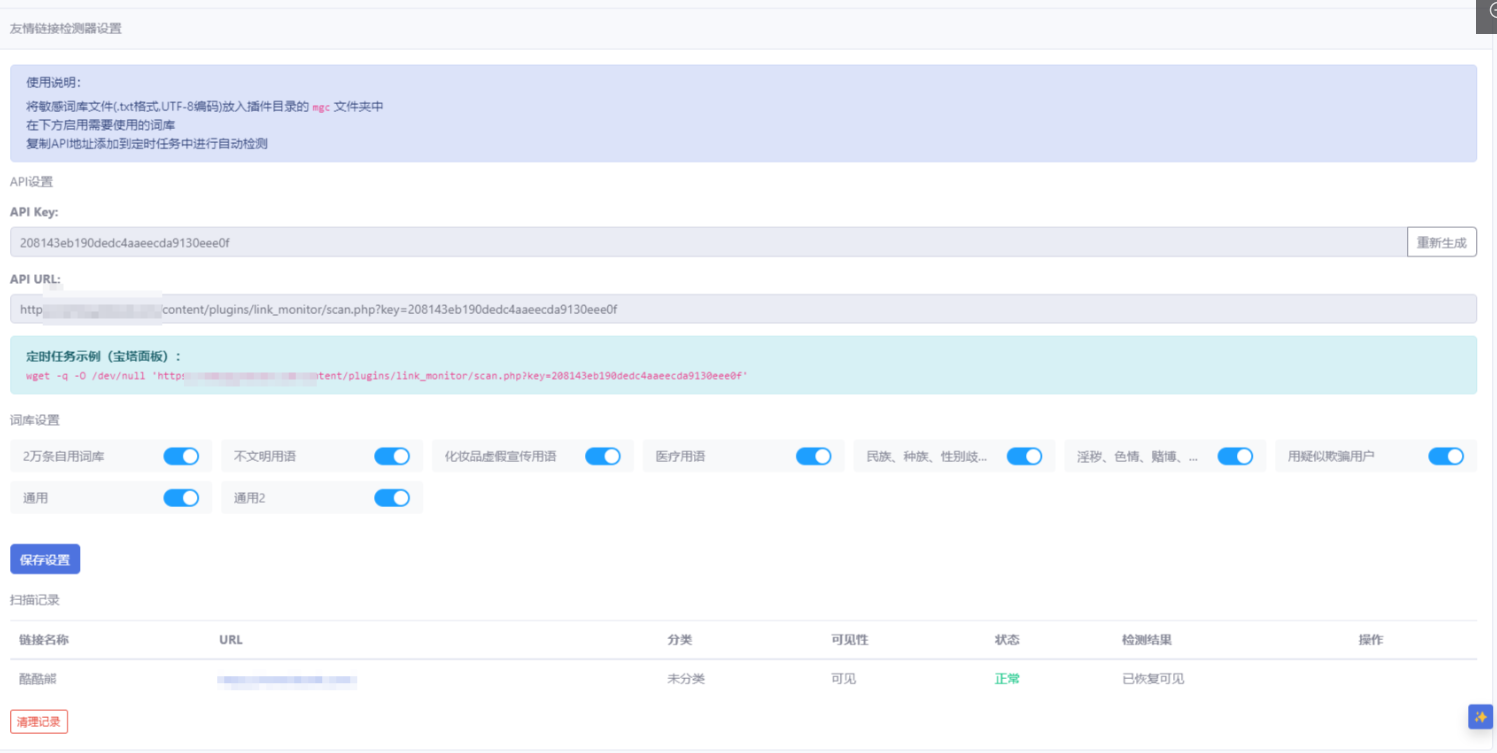Viewport: 1497px width, 753px height.
Task: Disable the 2万条自用词库 toggle
Action: 181,456
